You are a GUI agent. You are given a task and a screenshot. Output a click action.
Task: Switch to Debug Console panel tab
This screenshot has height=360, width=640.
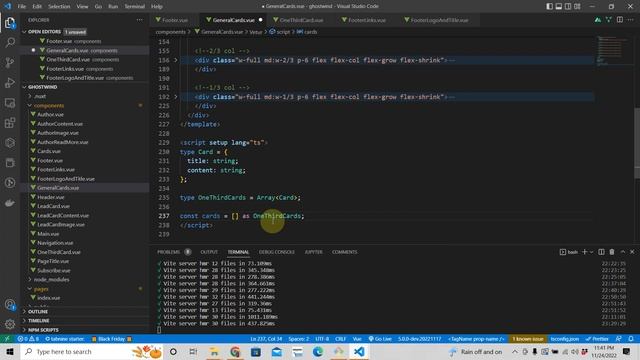277,252
